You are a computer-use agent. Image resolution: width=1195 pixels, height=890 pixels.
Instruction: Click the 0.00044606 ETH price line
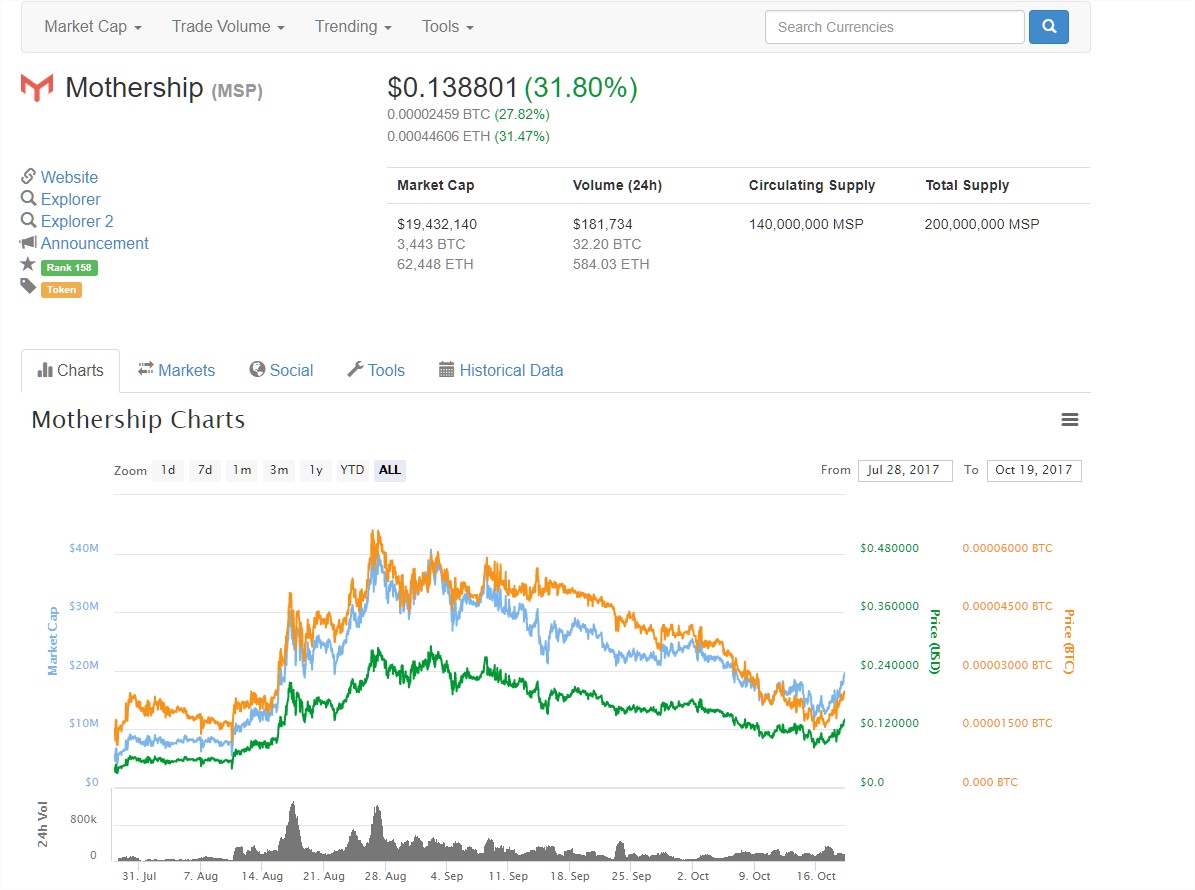coord(468,136)
